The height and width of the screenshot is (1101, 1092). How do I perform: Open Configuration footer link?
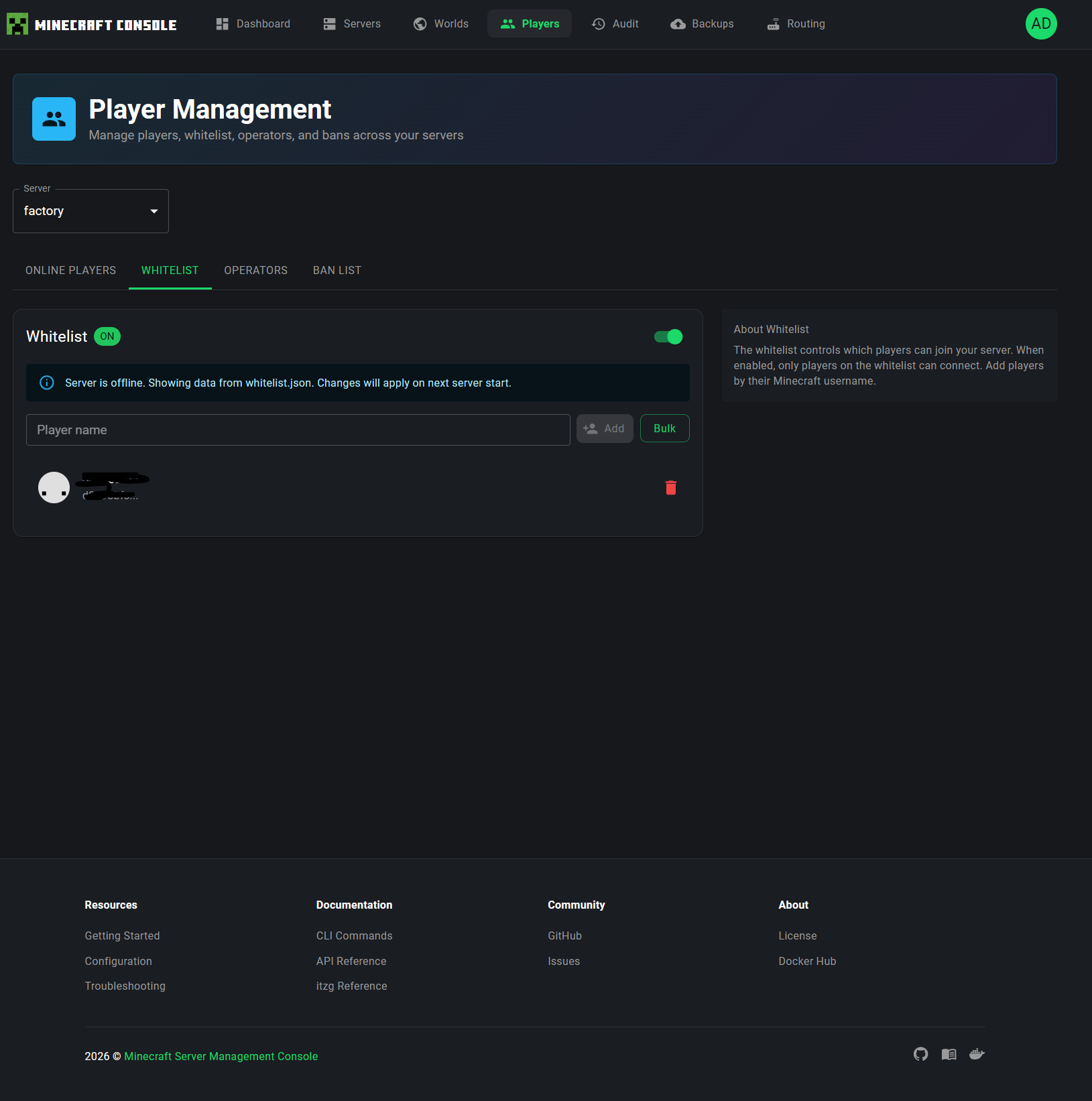click(118, 961)
